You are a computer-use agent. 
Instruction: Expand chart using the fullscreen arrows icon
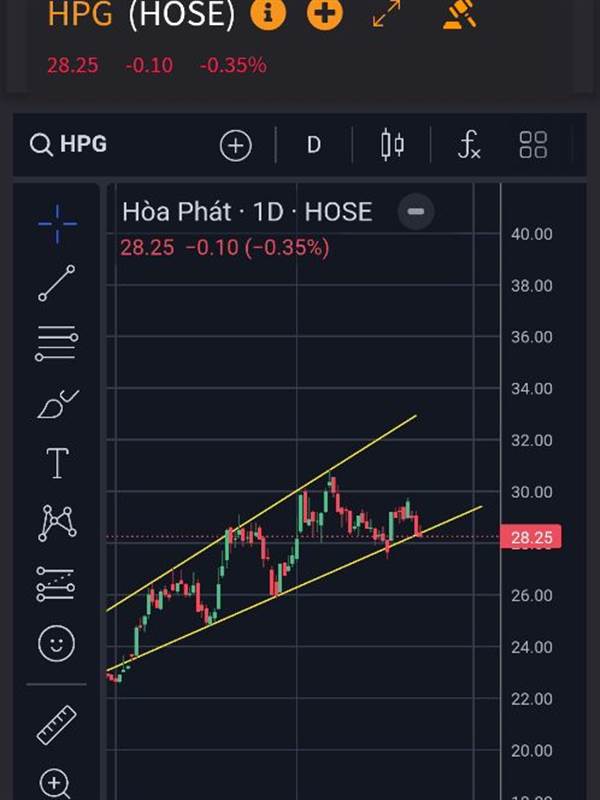387,13
